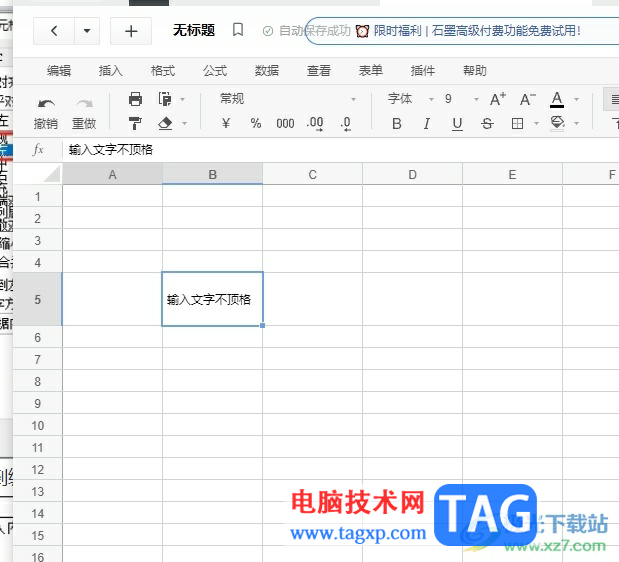Open the eraser clear options dropdown

(x=184, y=124)
